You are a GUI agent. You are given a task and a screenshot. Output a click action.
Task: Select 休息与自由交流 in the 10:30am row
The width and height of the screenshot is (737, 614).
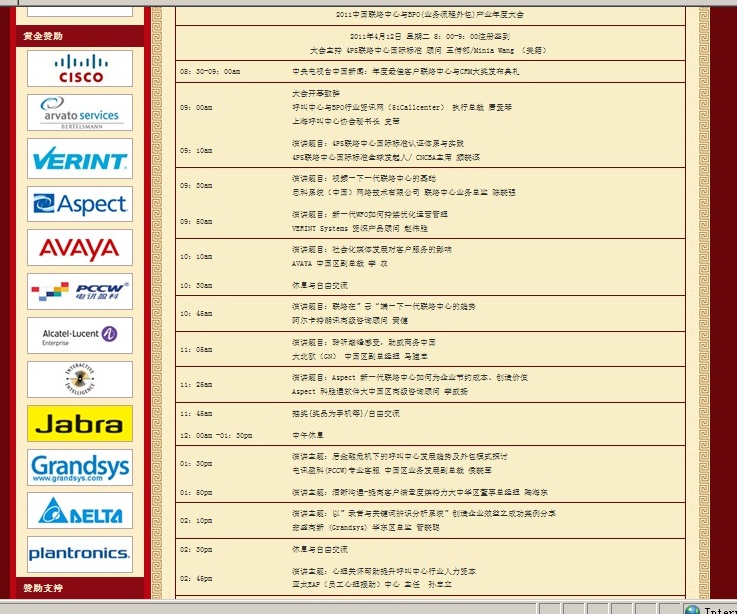pos(320,285)
